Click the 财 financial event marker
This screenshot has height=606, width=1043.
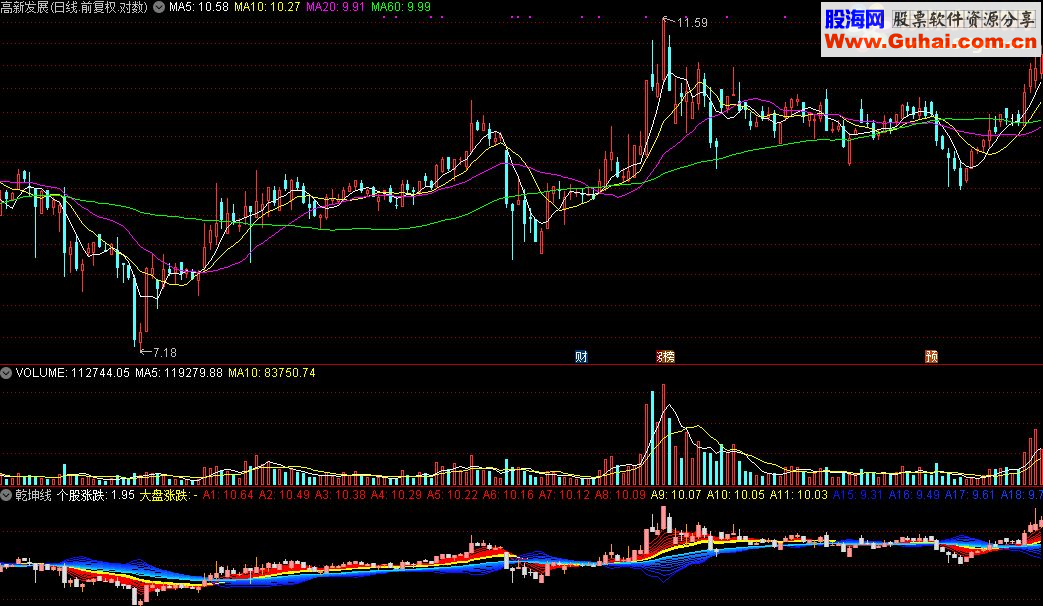581,357
